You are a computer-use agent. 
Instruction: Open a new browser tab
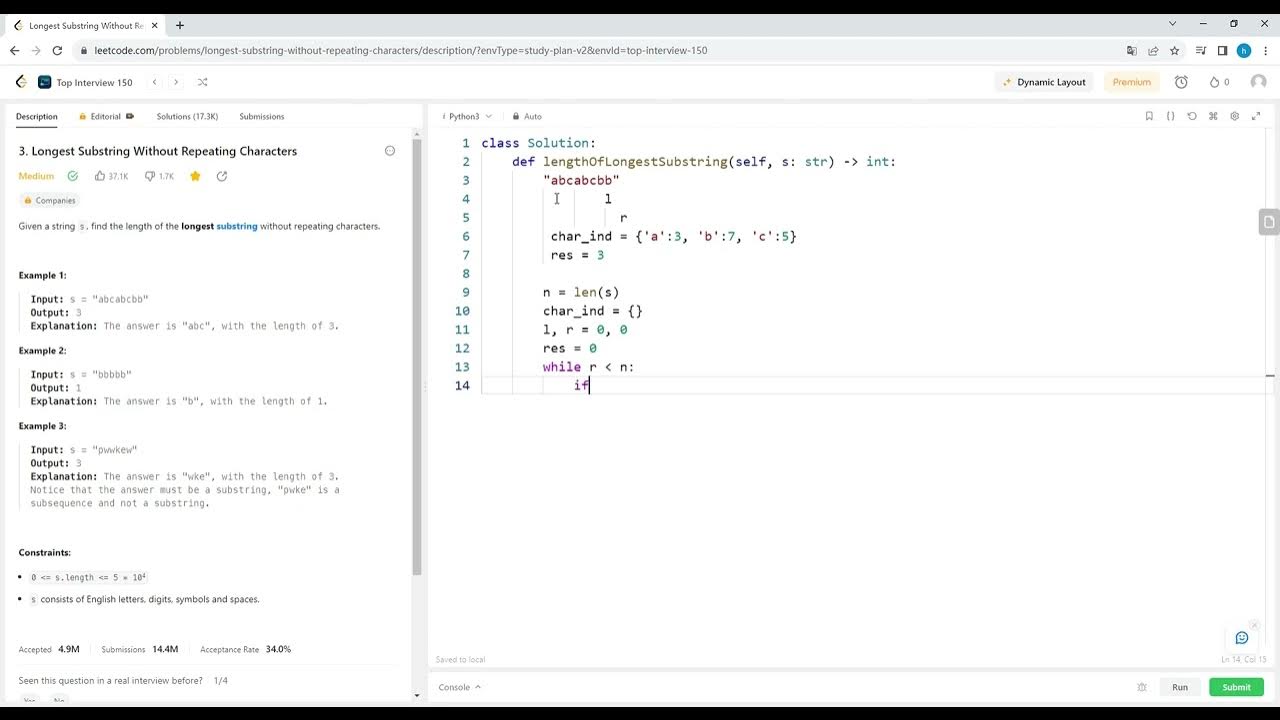click(x=180, y=25)
